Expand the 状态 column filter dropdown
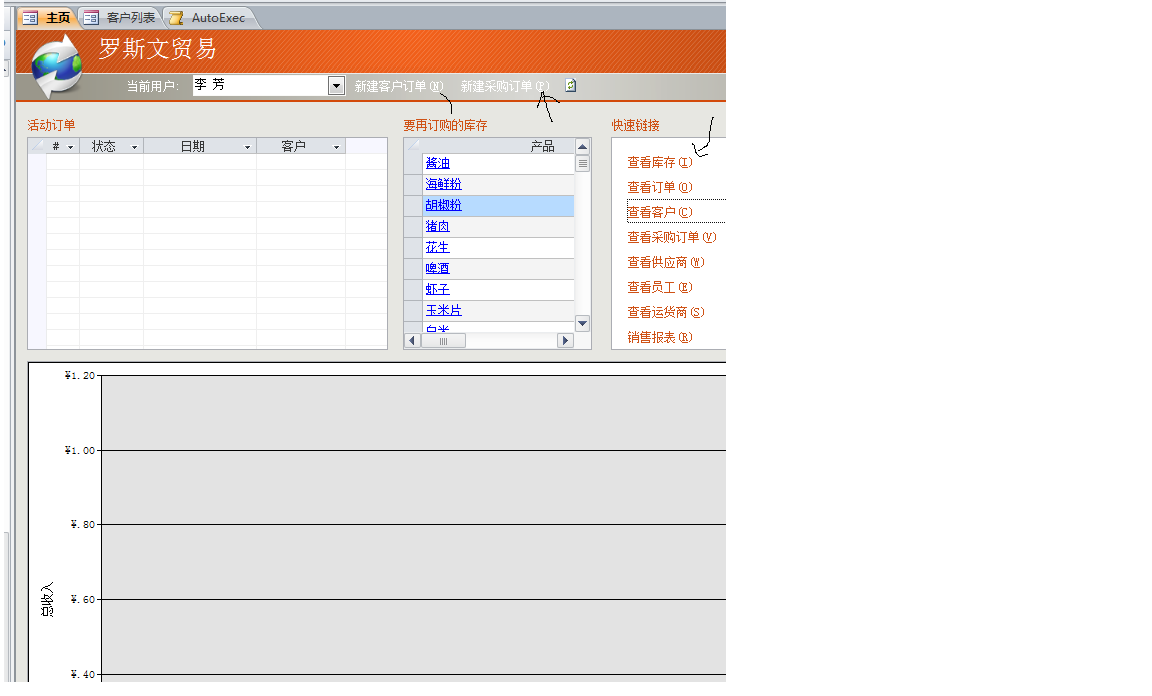1152x696 pixels. pyautogui.click(x=134, y=147)
